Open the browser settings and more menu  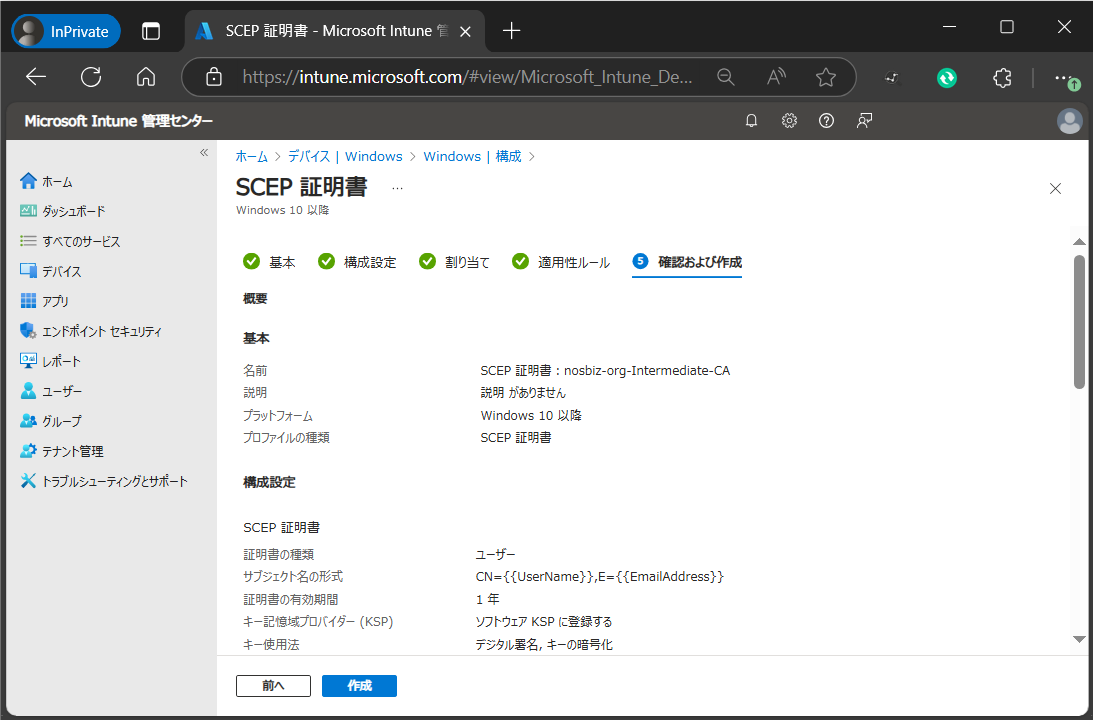[1064, 77]
